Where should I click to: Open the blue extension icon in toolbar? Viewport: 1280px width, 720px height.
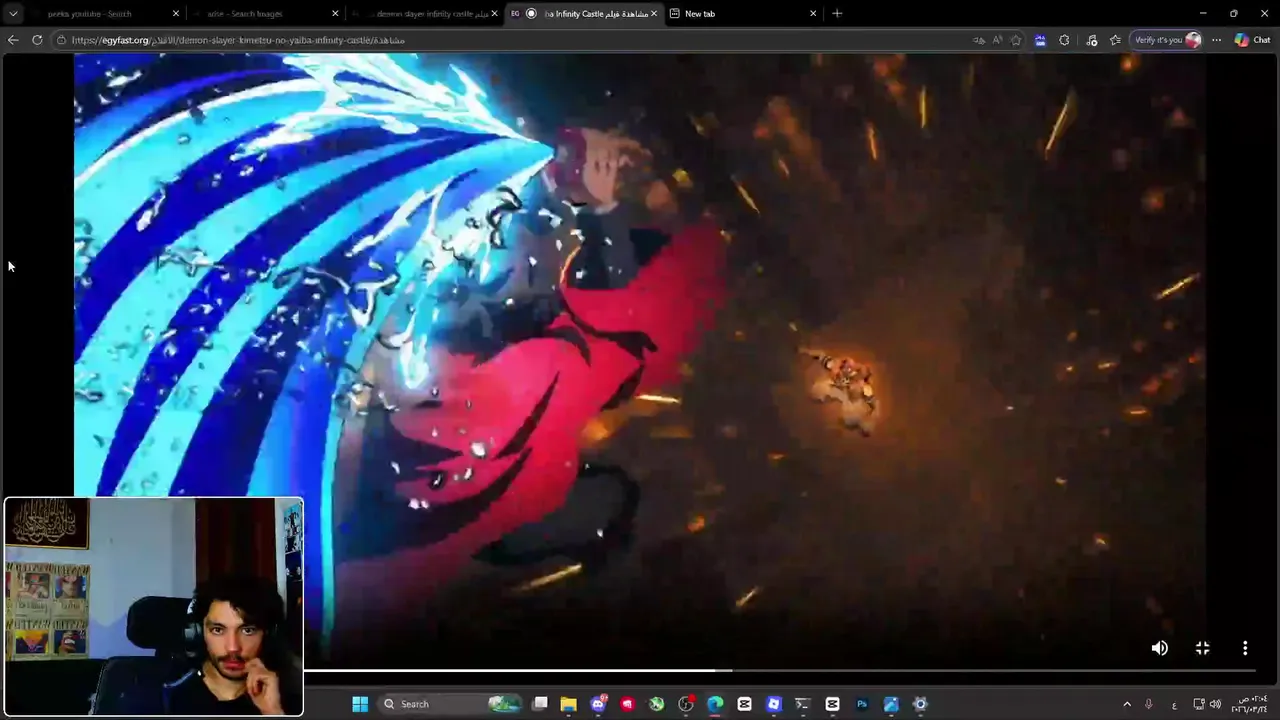(1040, 40)
